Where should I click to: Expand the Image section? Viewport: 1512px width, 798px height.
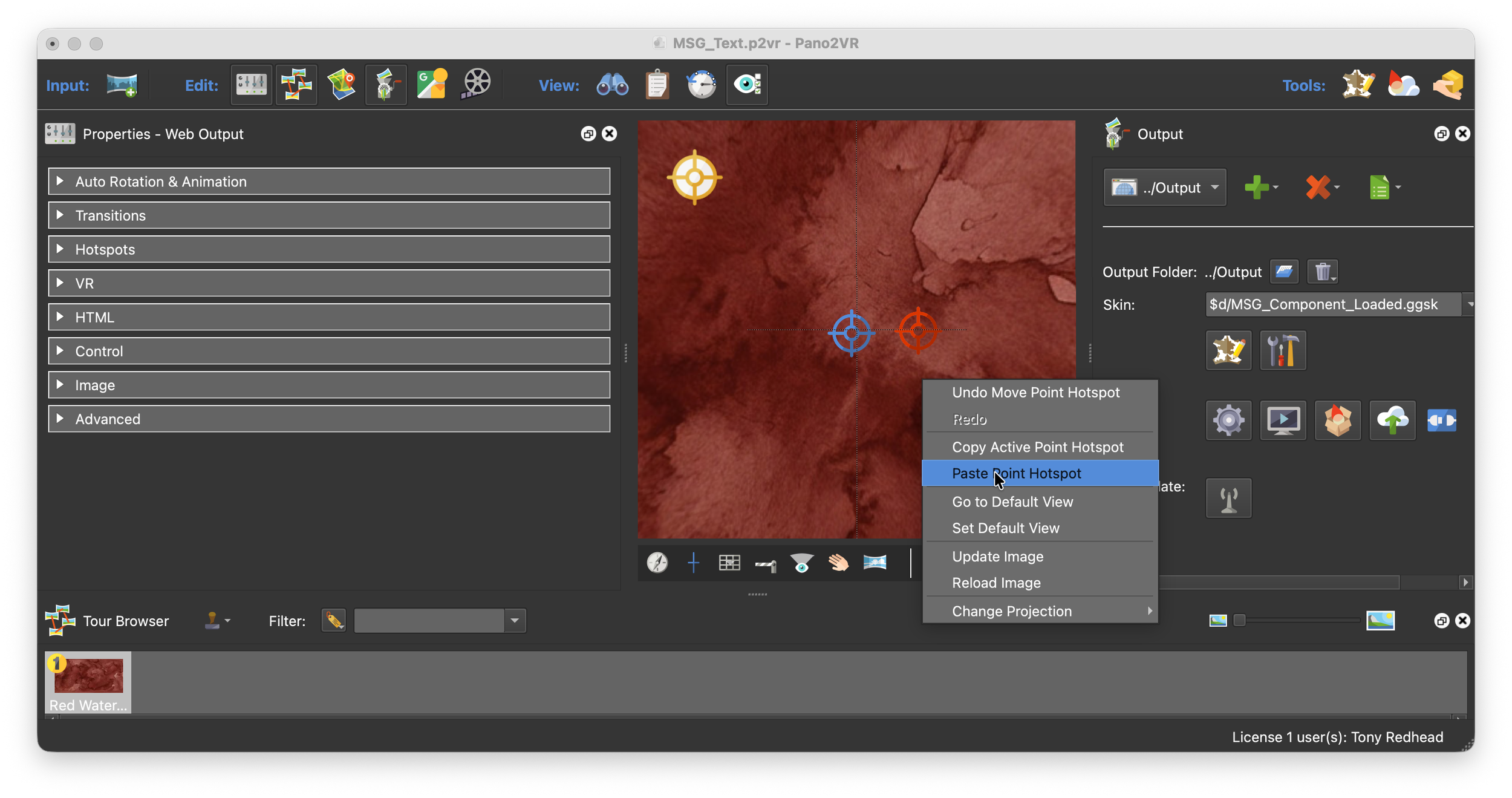click(x=329, y=385)
